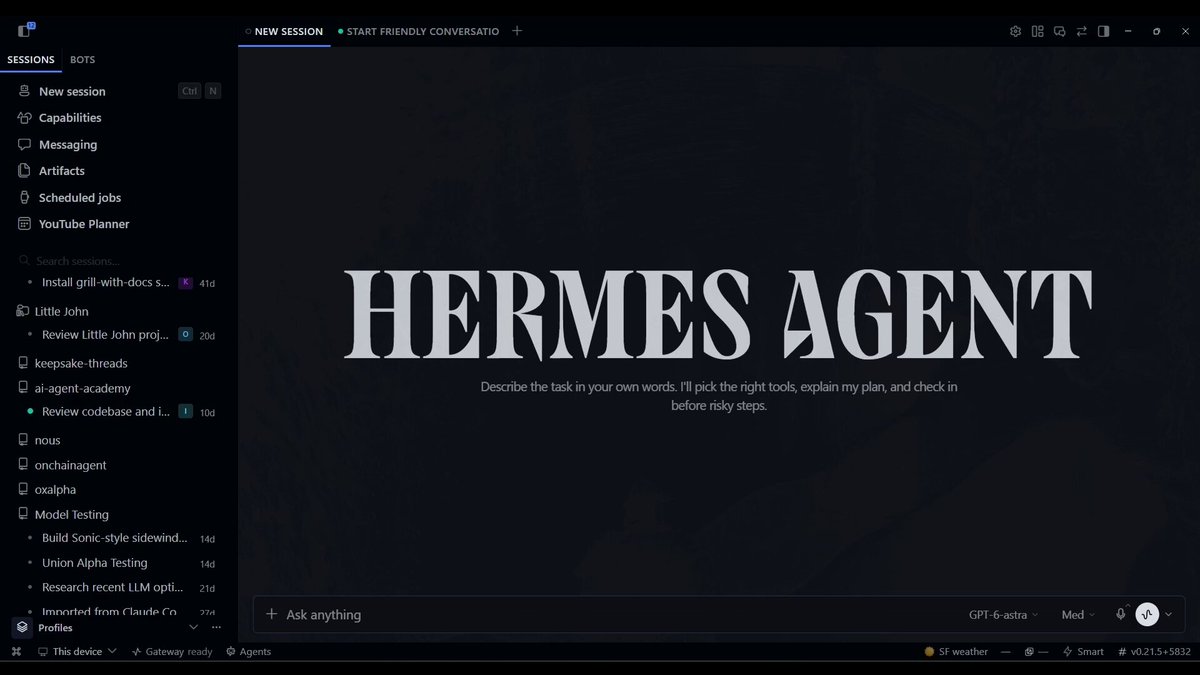1200x675 pixels.
Task: Toggle the left sidebar icon at top-left
Action: (x=24, y=31)
